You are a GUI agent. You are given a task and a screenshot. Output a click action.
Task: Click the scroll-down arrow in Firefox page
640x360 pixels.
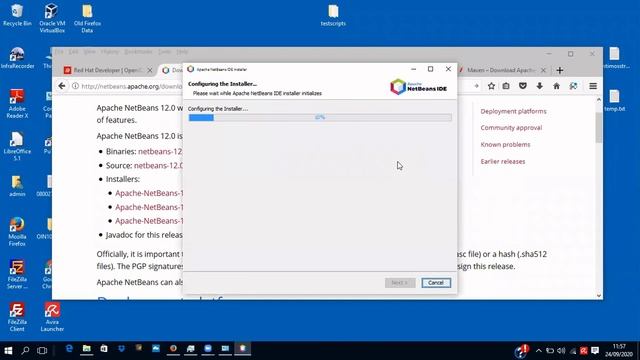[x=599, y=296]
